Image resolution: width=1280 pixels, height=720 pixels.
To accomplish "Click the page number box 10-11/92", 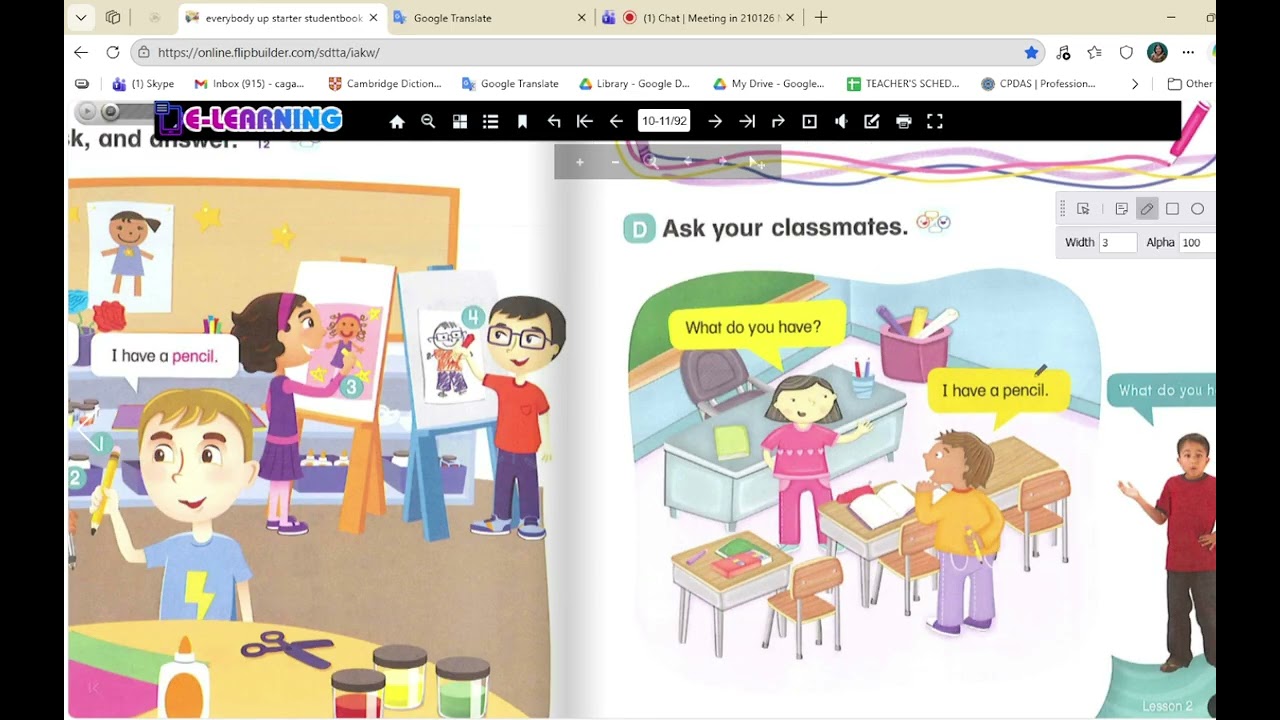I will [665, 121].
